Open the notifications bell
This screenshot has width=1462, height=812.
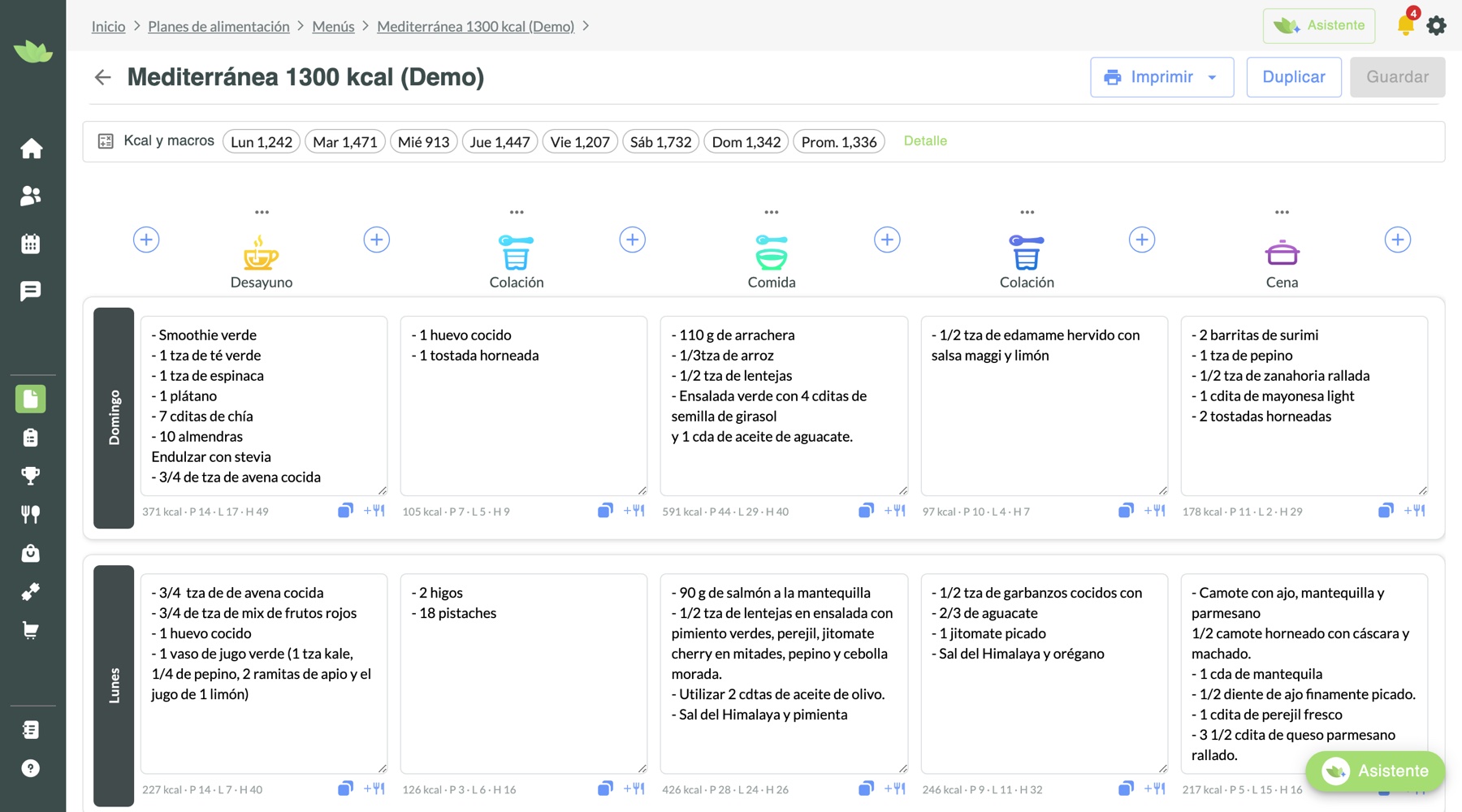pos(1406,25)
